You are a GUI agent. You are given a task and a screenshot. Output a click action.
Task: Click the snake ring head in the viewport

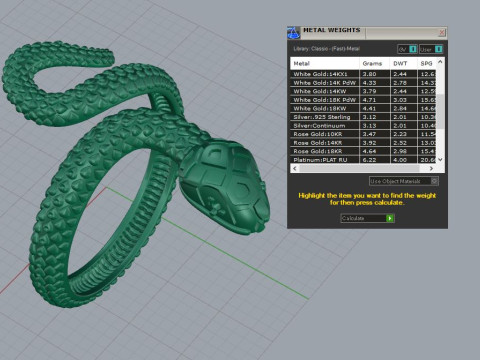225,187
